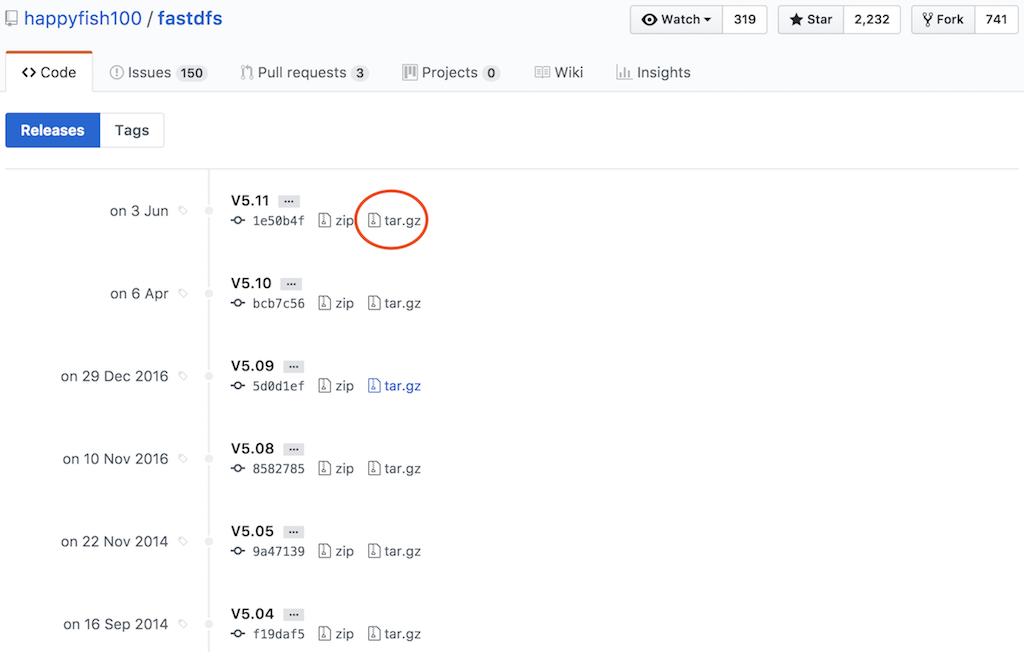Open the V5.05 release title link

tap(252, 531)
